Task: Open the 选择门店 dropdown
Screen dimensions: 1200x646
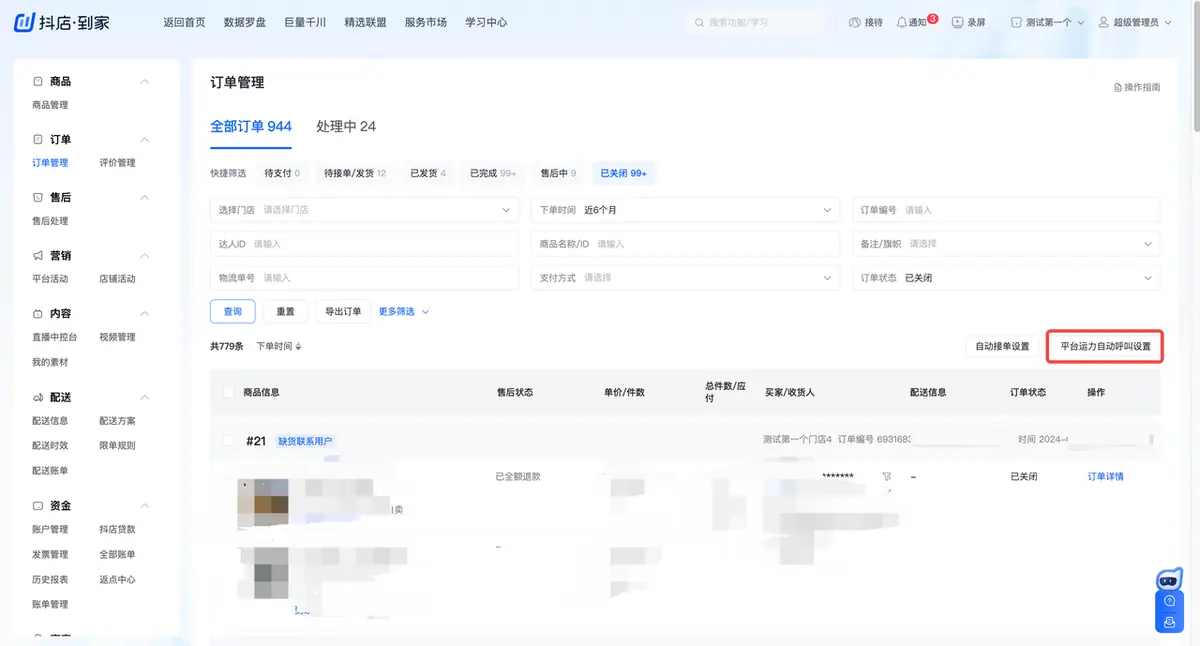Action: (364, 210)
